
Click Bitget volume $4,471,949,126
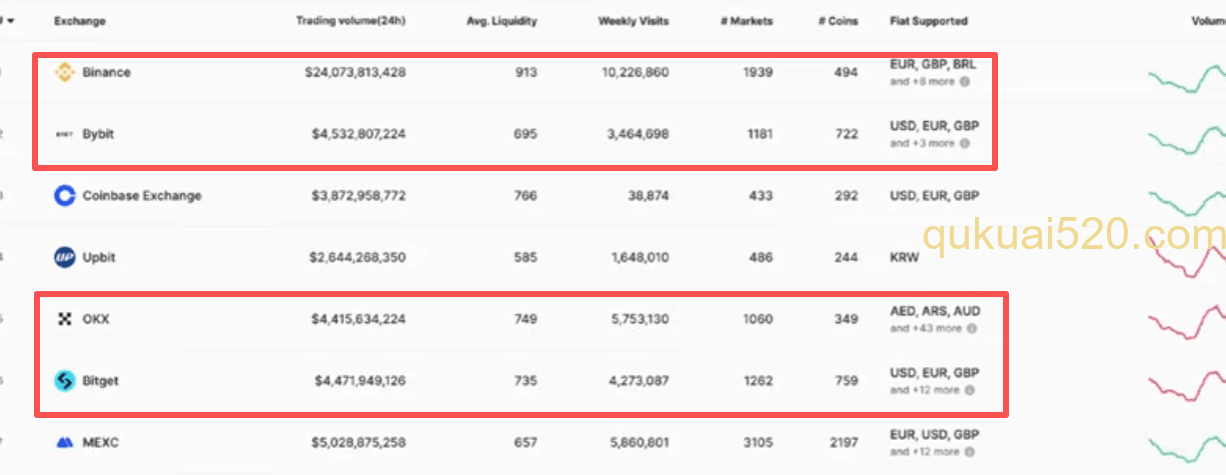[x=360, y=381]
